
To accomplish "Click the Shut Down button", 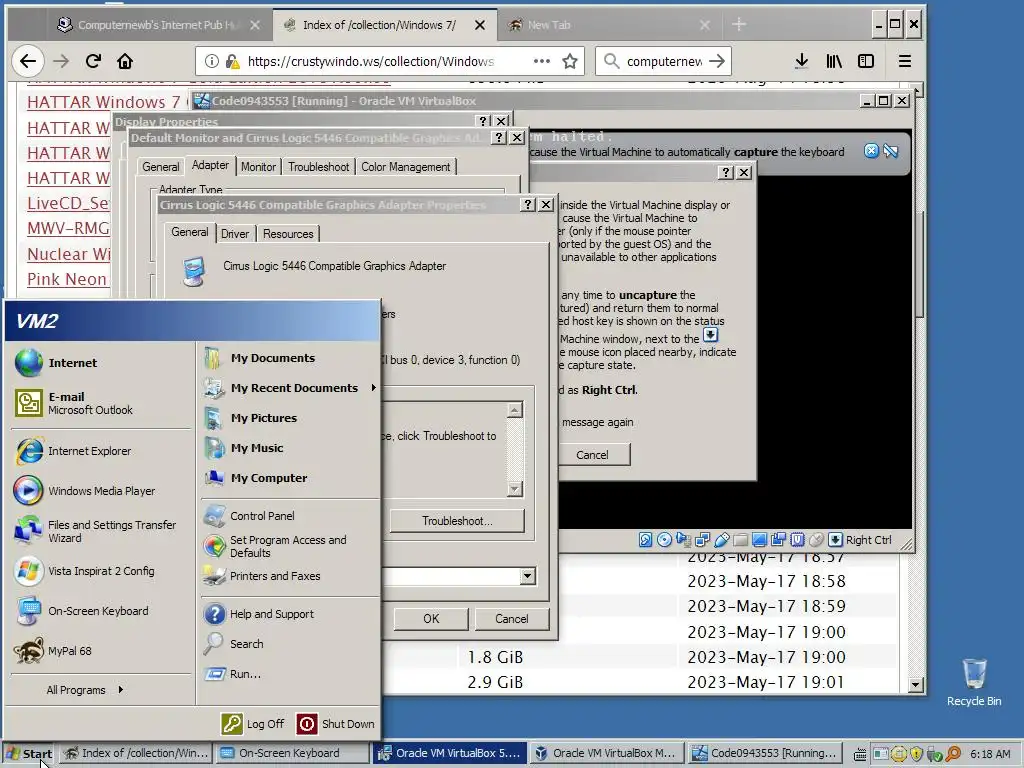I will click(336, 724).
